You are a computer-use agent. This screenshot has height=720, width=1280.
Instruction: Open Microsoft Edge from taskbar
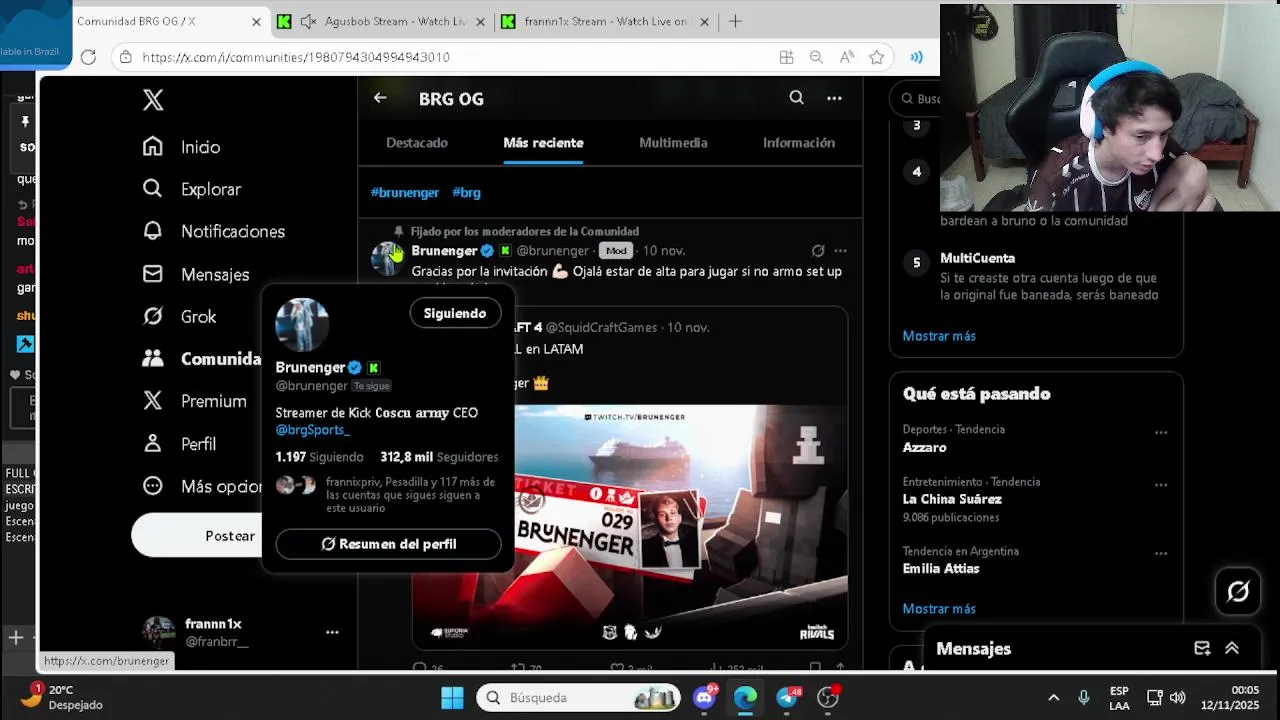point(745,698)
